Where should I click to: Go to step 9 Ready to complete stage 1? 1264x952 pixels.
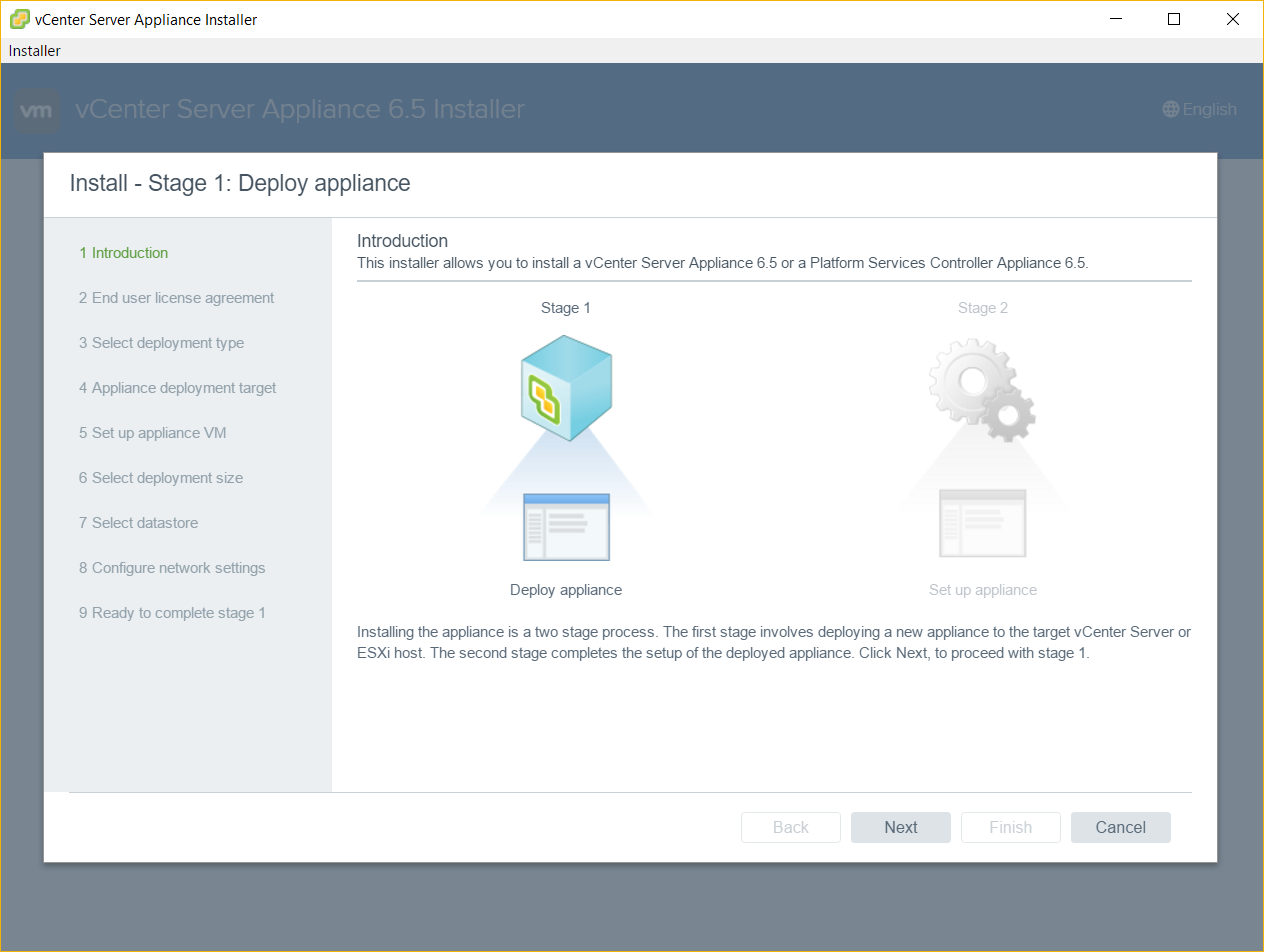click(173, 613)
